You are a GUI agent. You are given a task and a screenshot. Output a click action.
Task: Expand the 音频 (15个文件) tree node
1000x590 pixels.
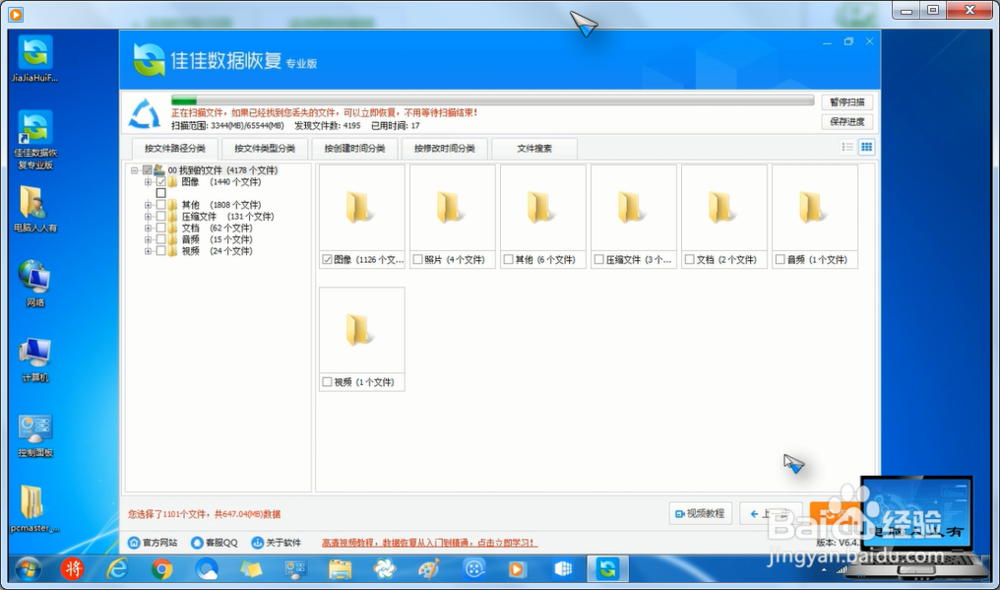pyautogui.click(x=147, y=239)
